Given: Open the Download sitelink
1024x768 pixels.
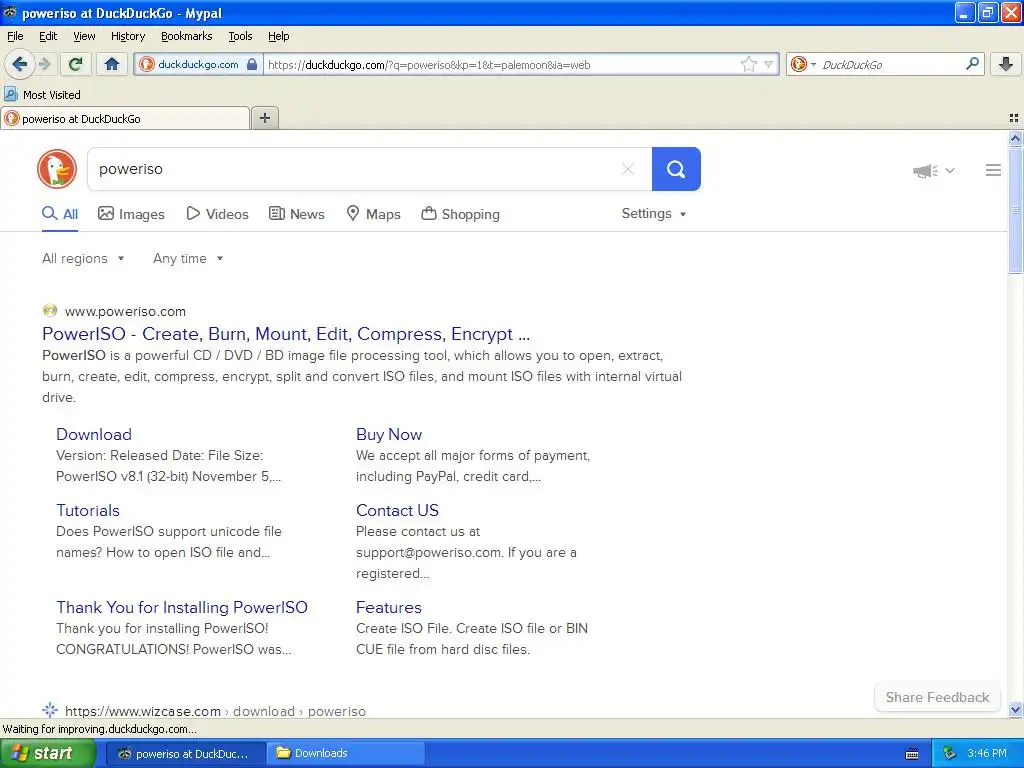Looking at the screenshot, I should [x=94, y=434].
